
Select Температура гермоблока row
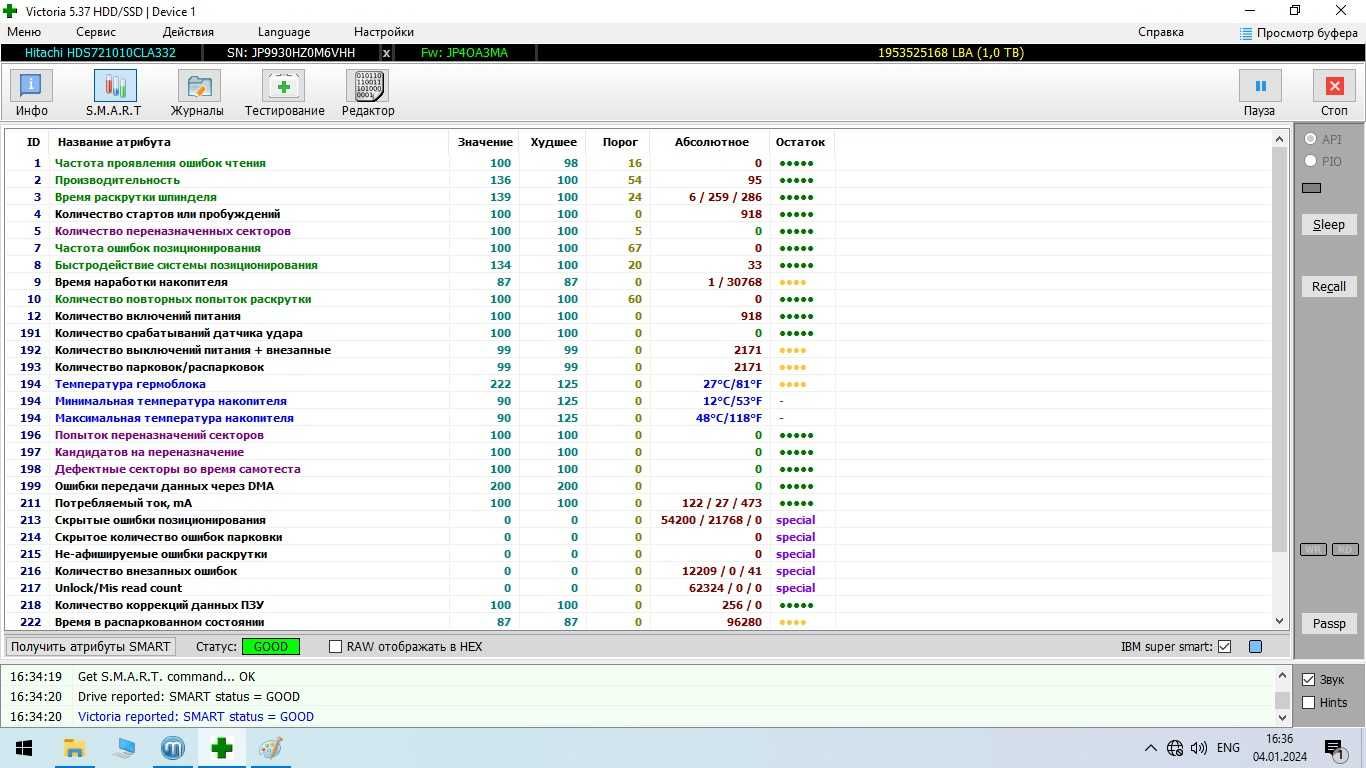(420, 384)
